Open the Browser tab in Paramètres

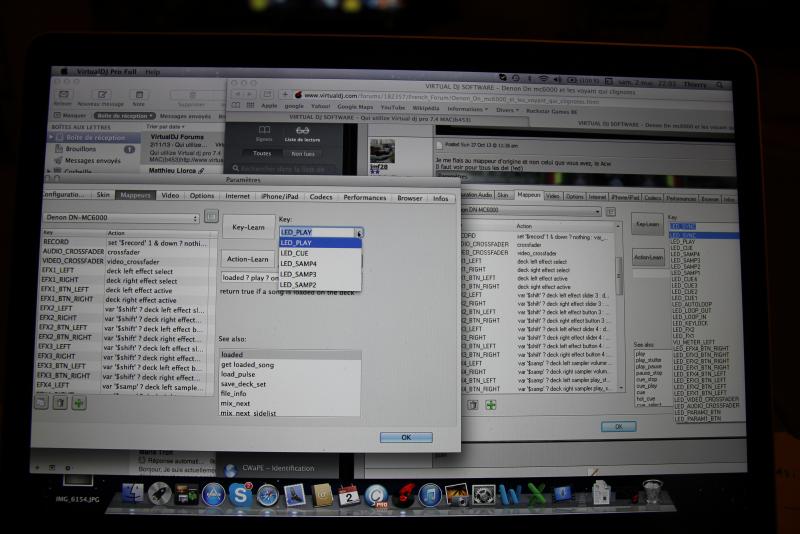tap(410, 198)
